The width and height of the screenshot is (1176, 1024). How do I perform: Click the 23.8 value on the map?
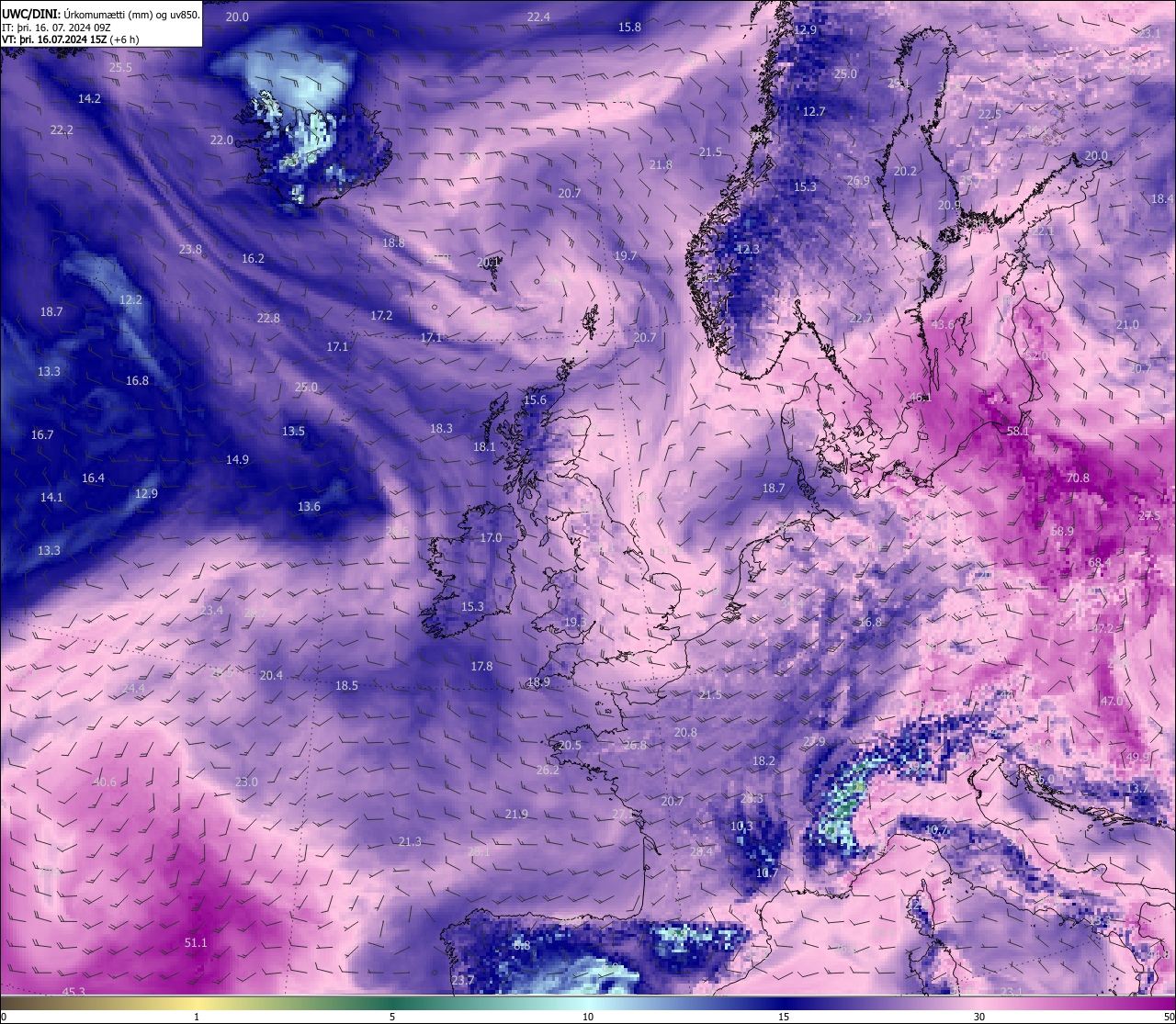point(190,249)
